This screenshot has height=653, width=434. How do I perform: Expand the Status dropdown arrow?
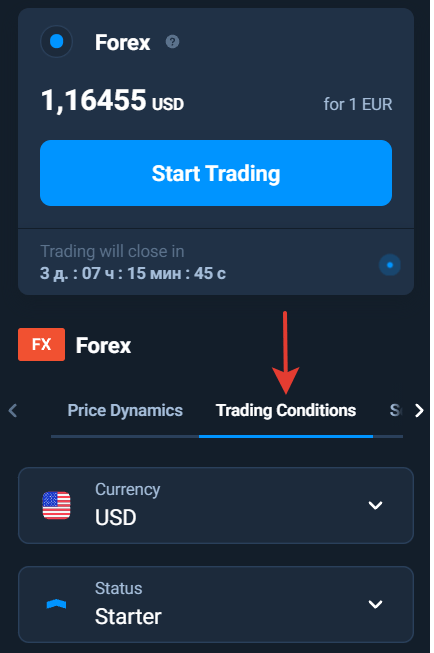point(375,604)
